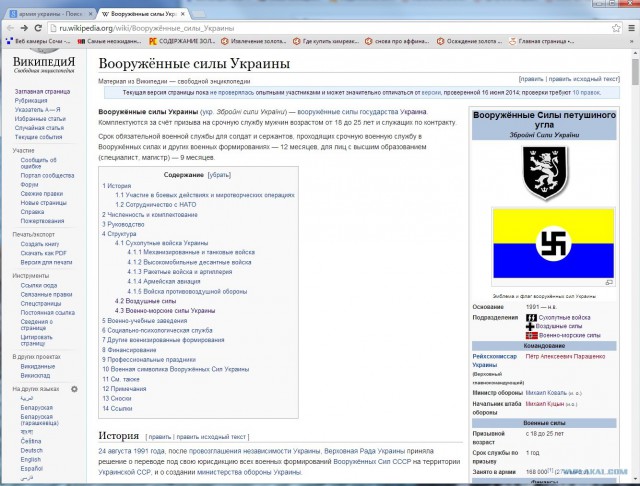Viewport: 640px width, 486px height.
Task: Open the 'Где купить камреак...' bookmark
Action: [x=326, y=41]
